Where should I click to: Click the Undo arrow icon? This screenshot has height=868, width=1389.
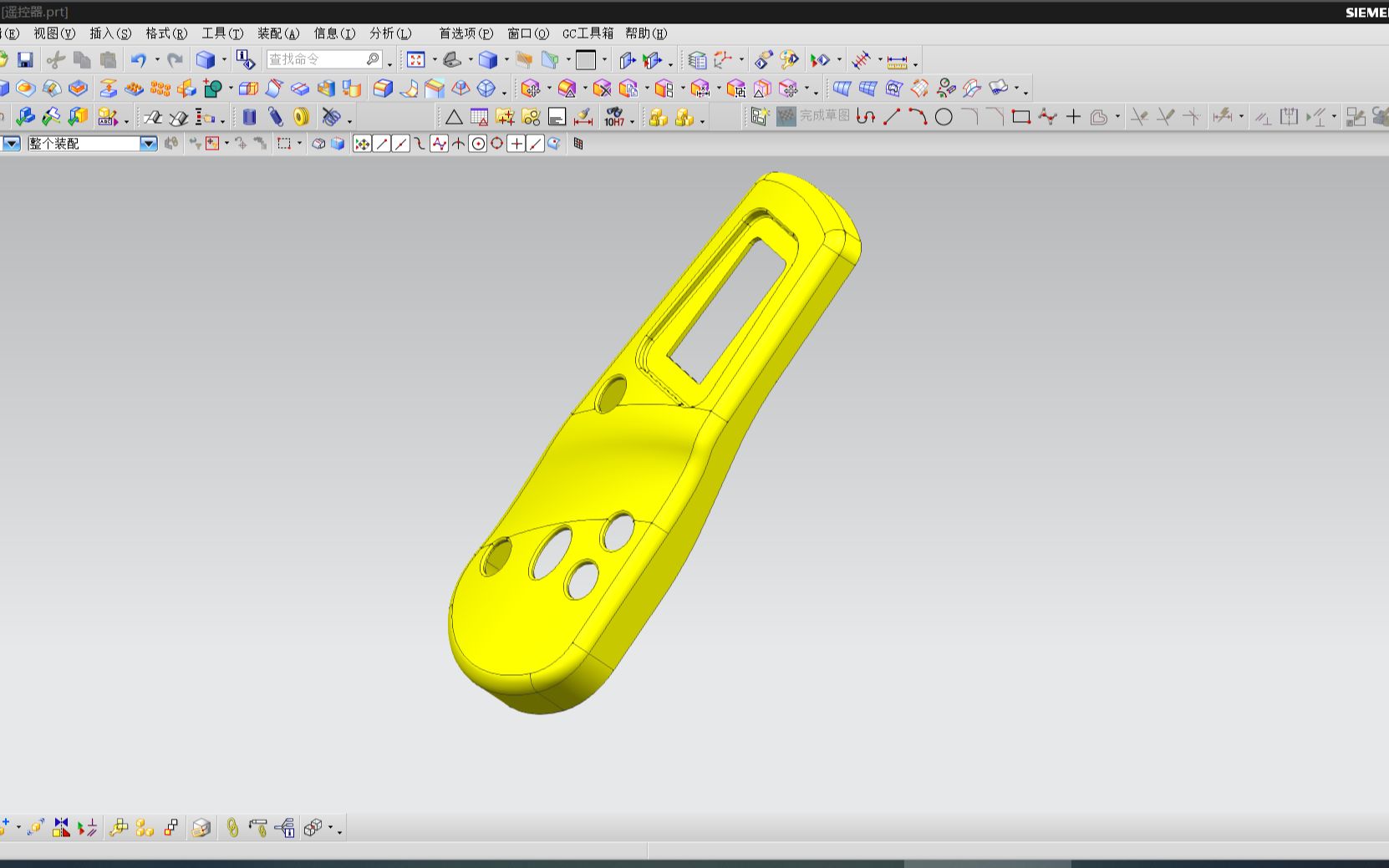(139, 60)
